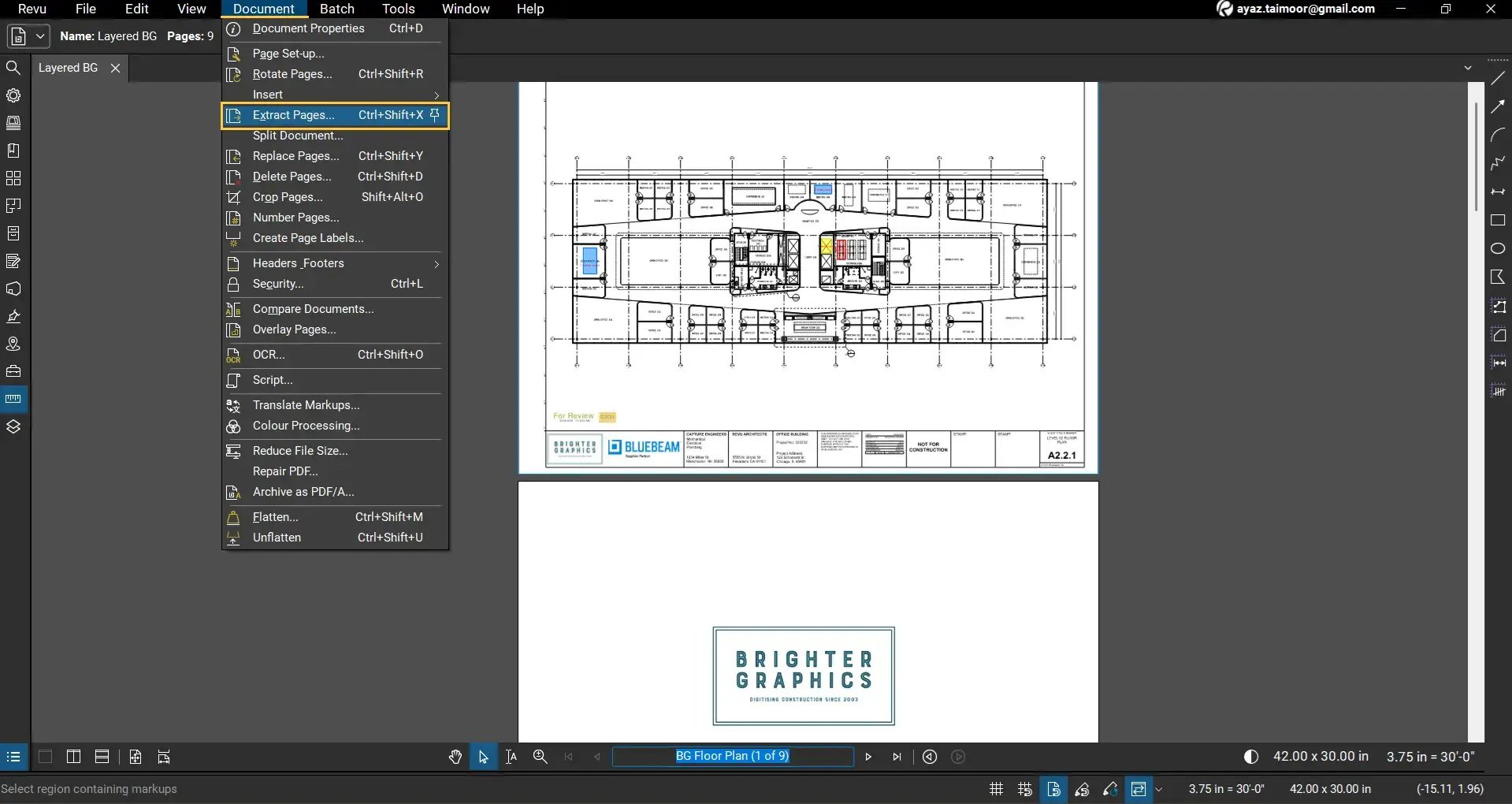The height and width of the screenshot is (804, 1512).
Task: Open the Forms panel icon in sidebar
Action: coord(13,261)
